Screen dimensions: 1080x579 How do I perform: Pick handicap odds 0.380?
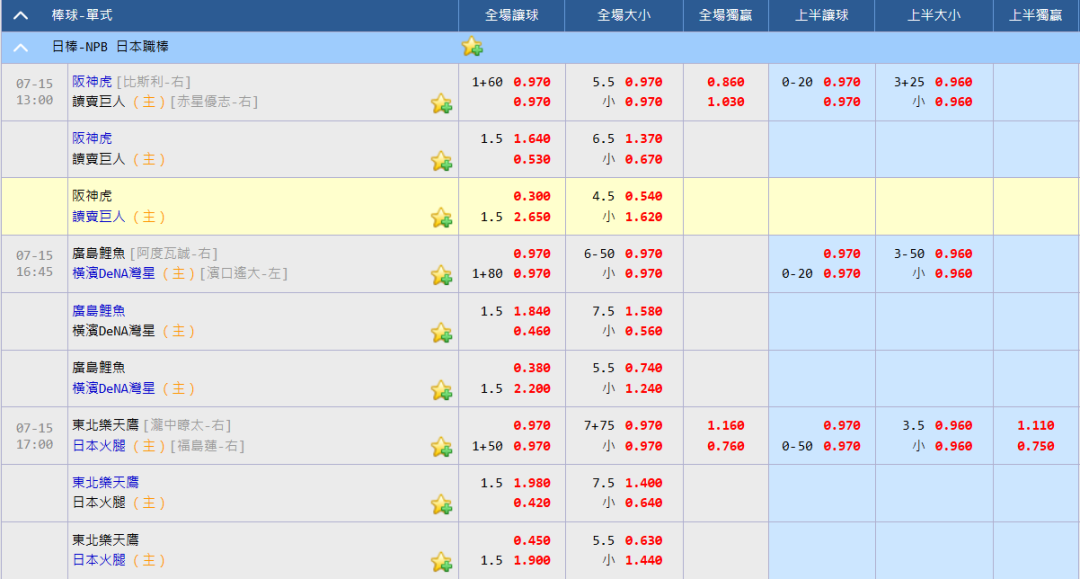click(532, 368)
